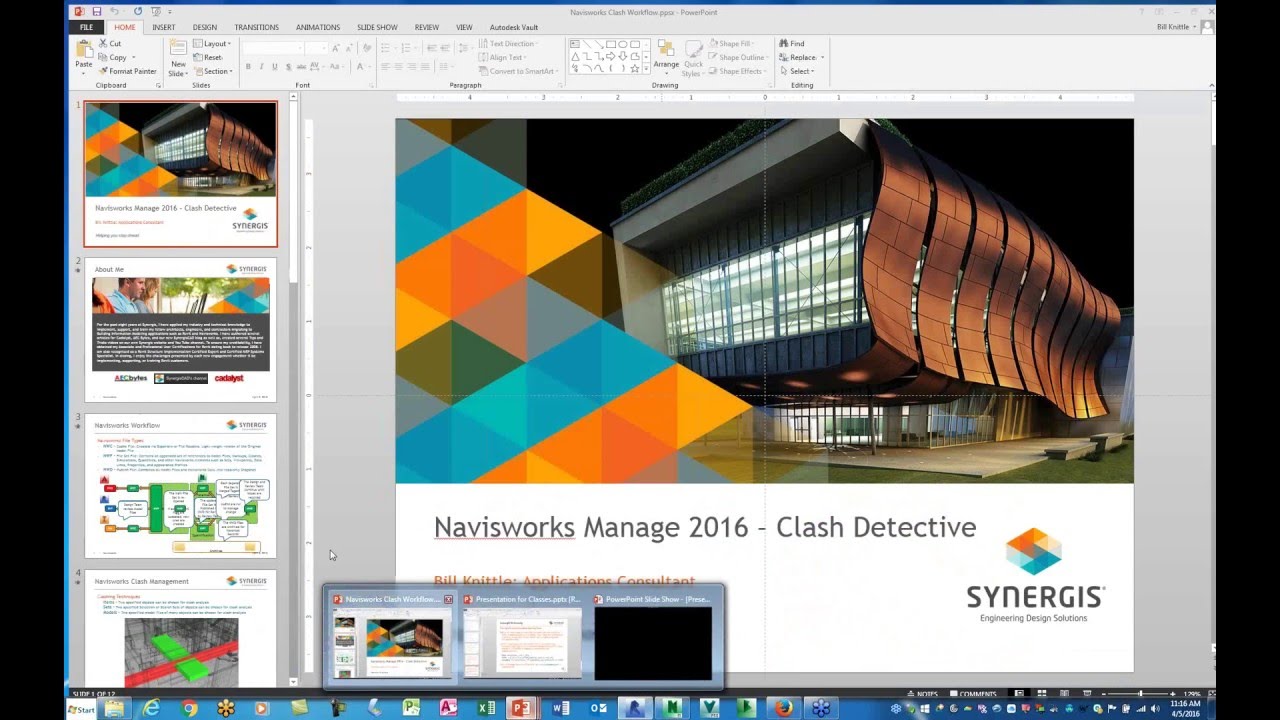Open the Autodesk Vault tab

point(514,27)
